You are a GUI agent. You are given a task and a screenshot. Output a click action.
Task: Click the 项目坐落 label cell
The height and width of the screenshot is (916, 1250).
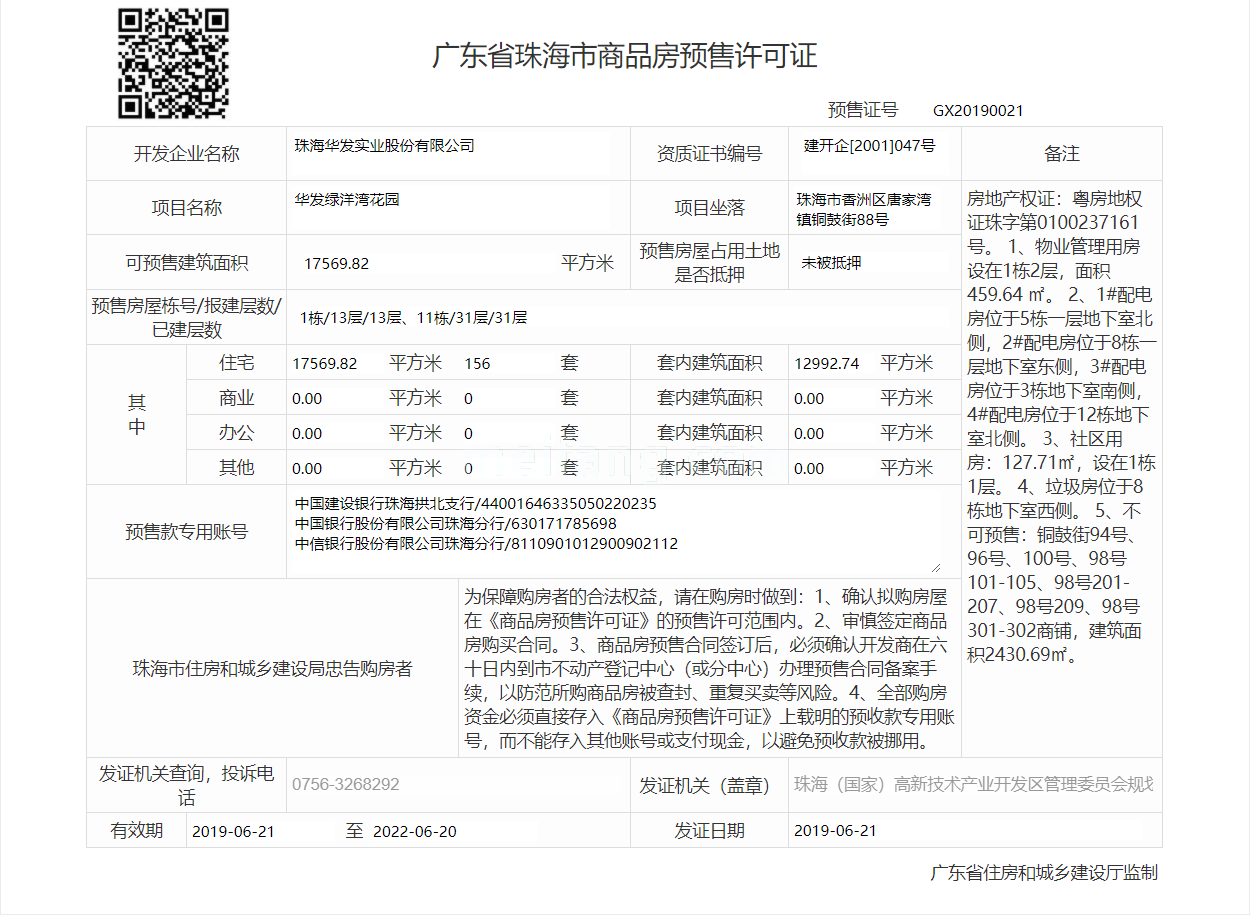pyautogui.click(x=709, y=208)
